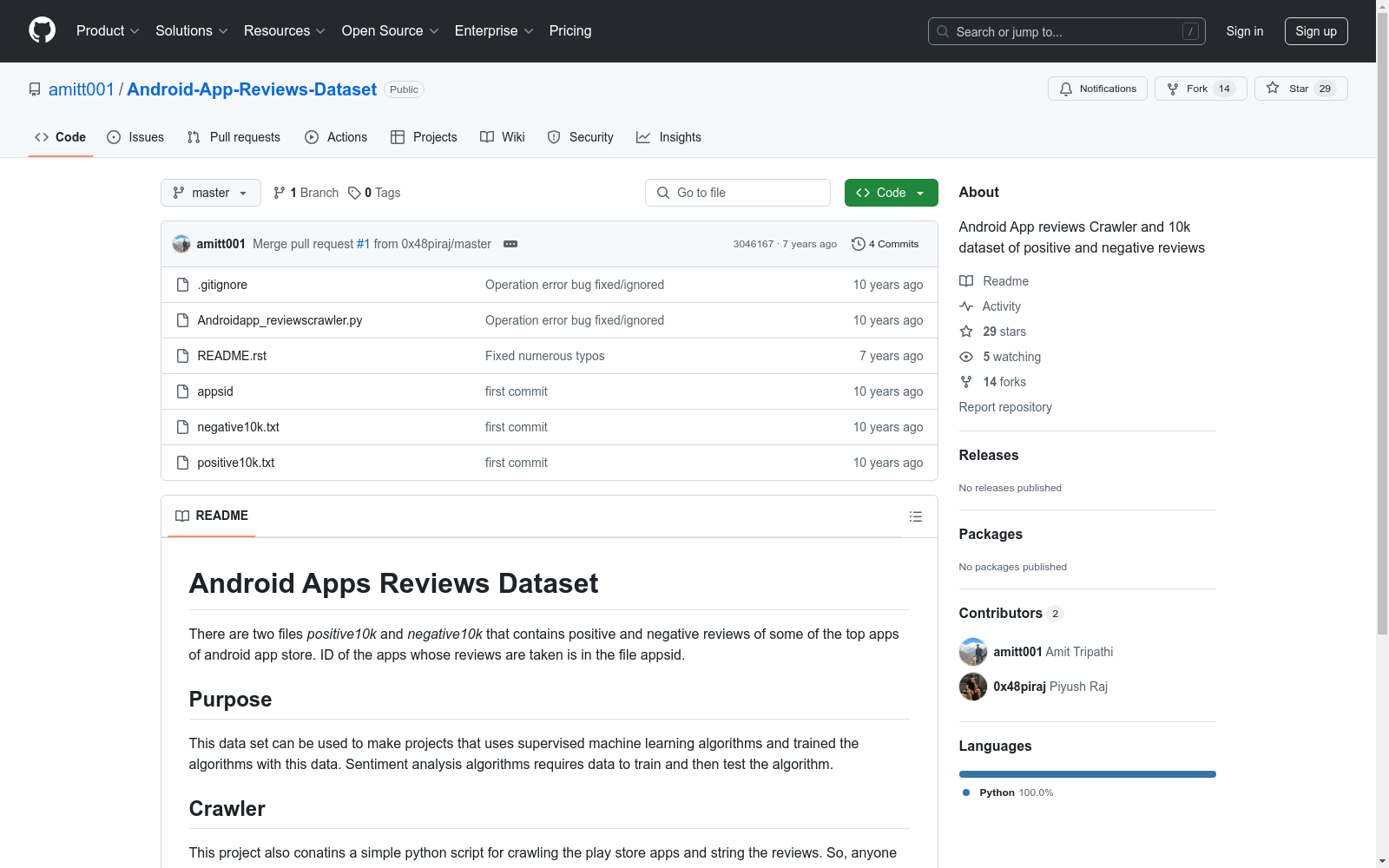1389x868 pixels.
Task: Open the Actions tab
Action: [336, 137]
